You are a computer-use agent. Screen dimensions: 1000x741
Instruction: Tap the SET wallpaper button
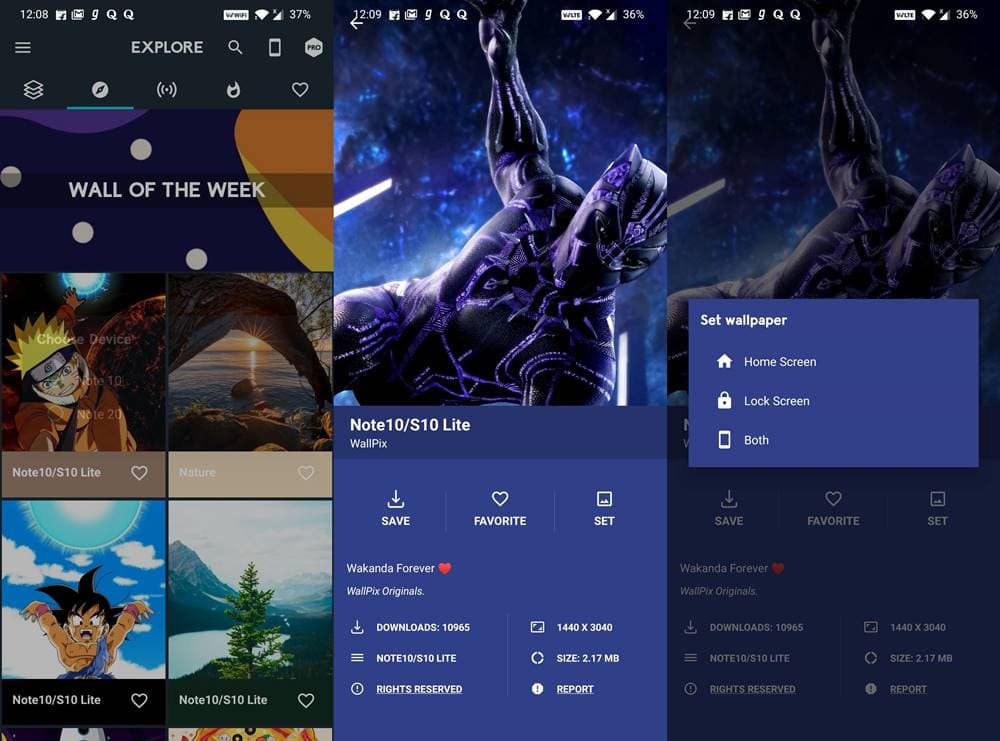(x=604, y=508)
